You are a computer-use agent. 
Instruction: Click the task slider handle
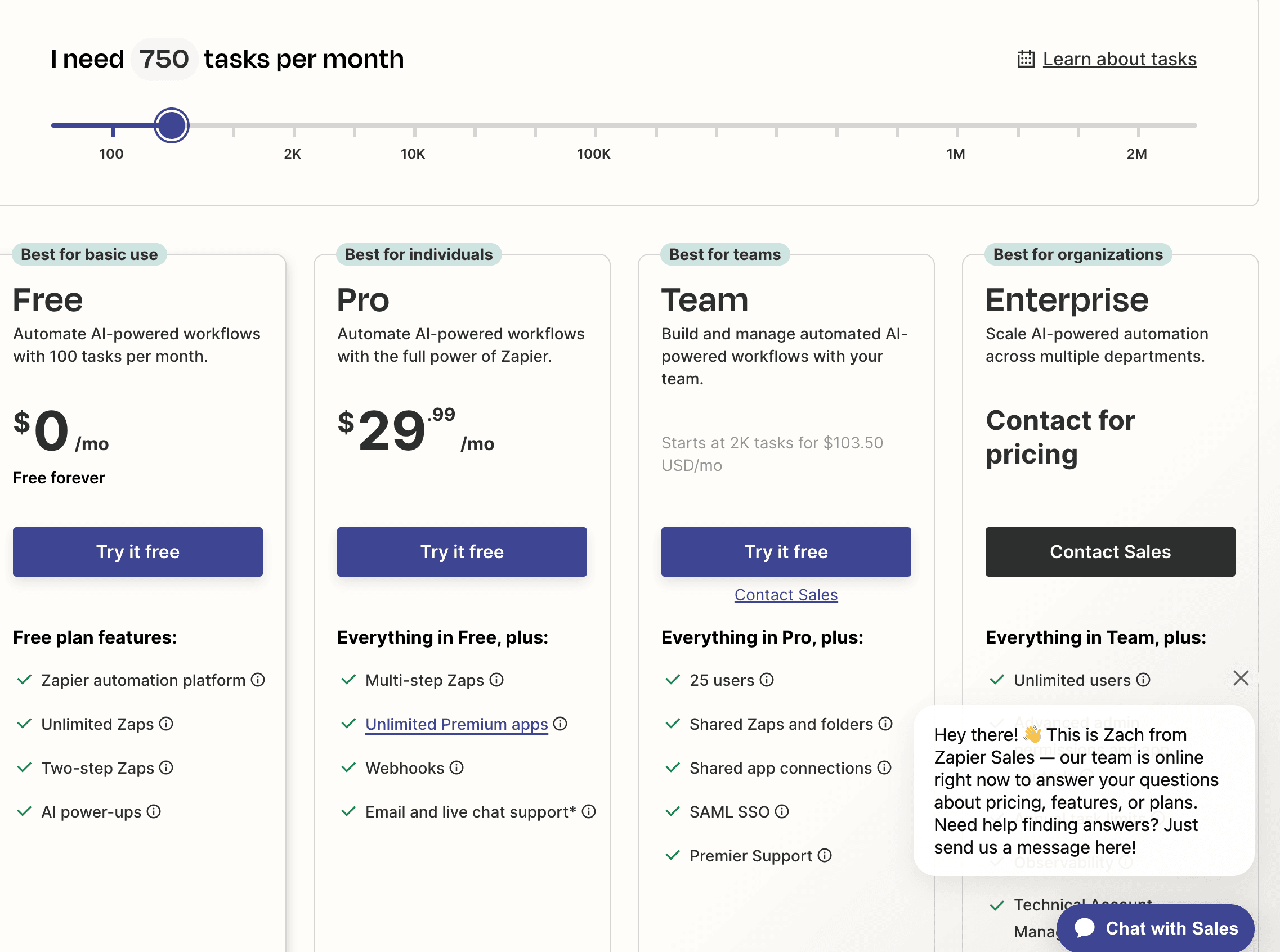pos(171,125)
